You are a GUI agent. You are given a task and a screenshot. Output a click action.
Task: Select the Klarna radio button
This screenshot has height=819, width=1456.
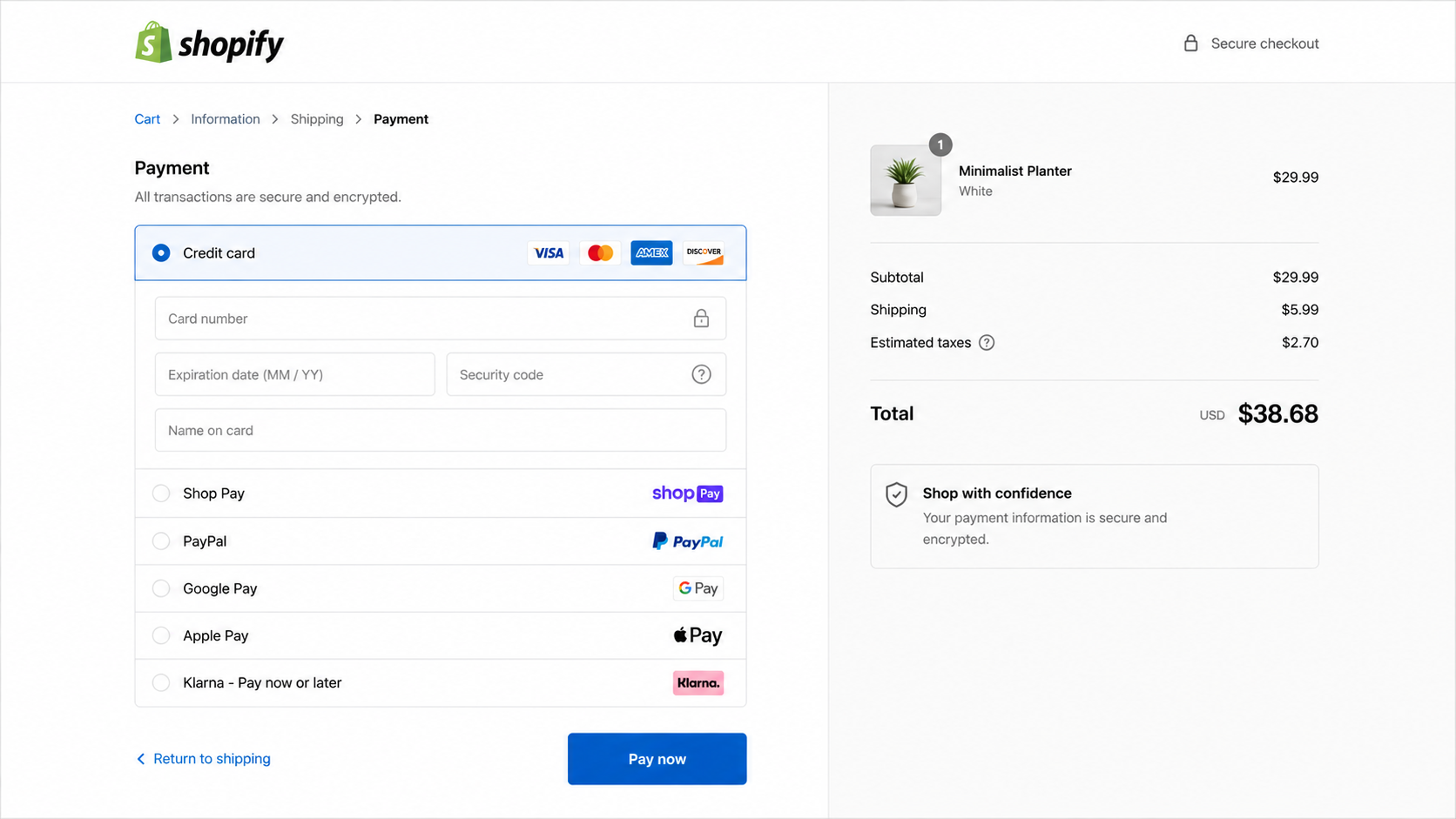161,683
